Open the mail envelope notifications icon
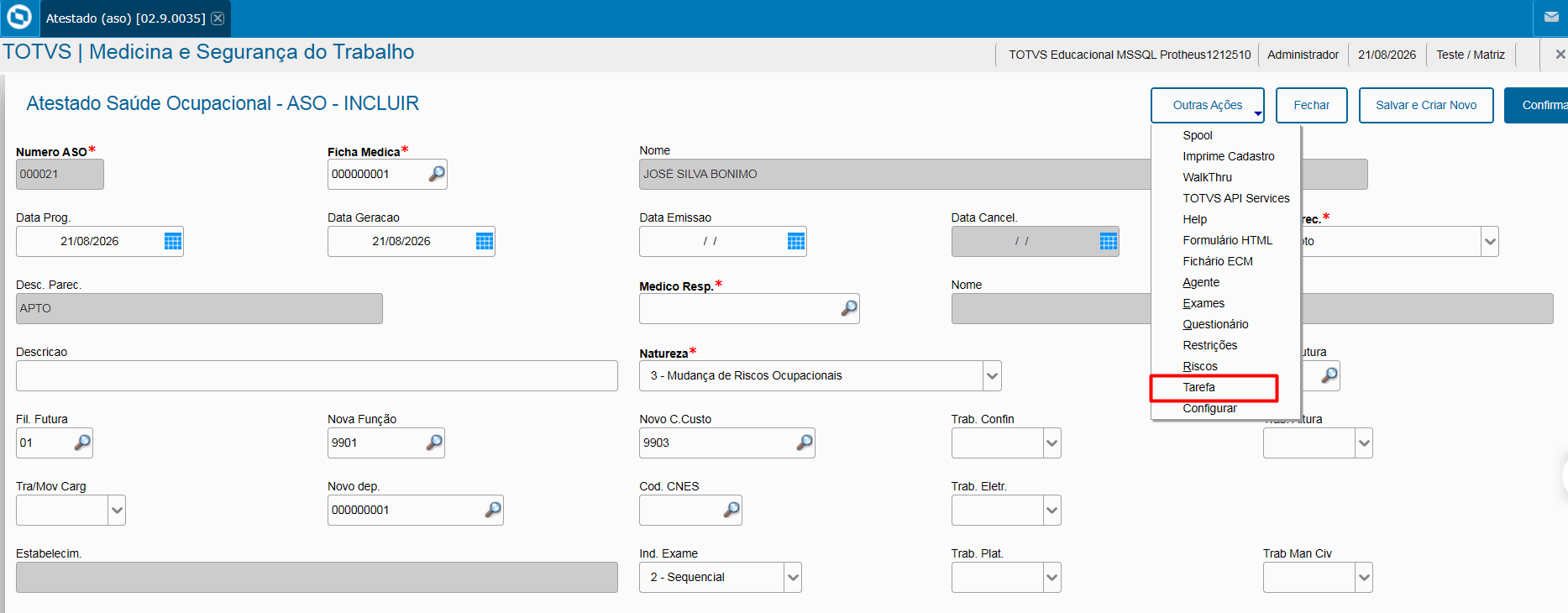Screen dimensions: 1568x613 coord(1551,18)
